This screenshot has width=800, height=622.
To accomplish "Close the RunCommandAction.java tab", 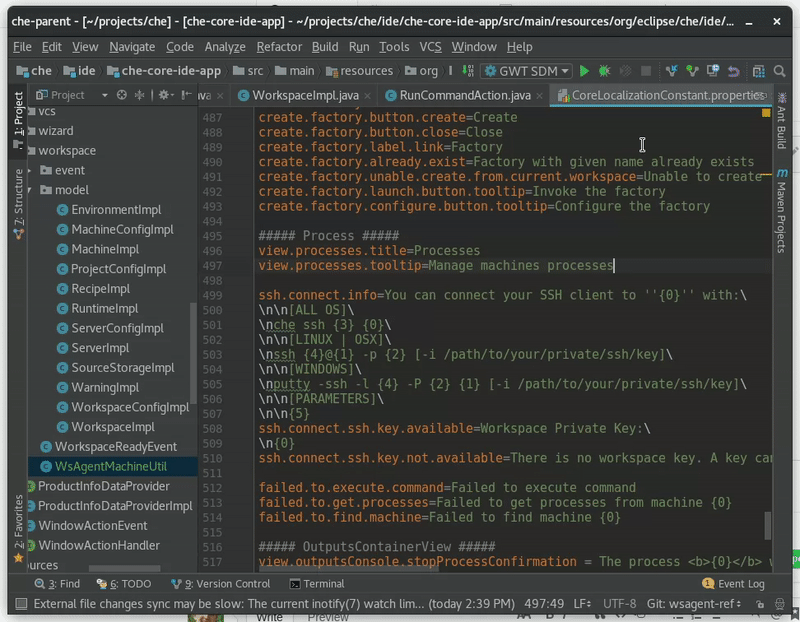I will tap(539, 96).
